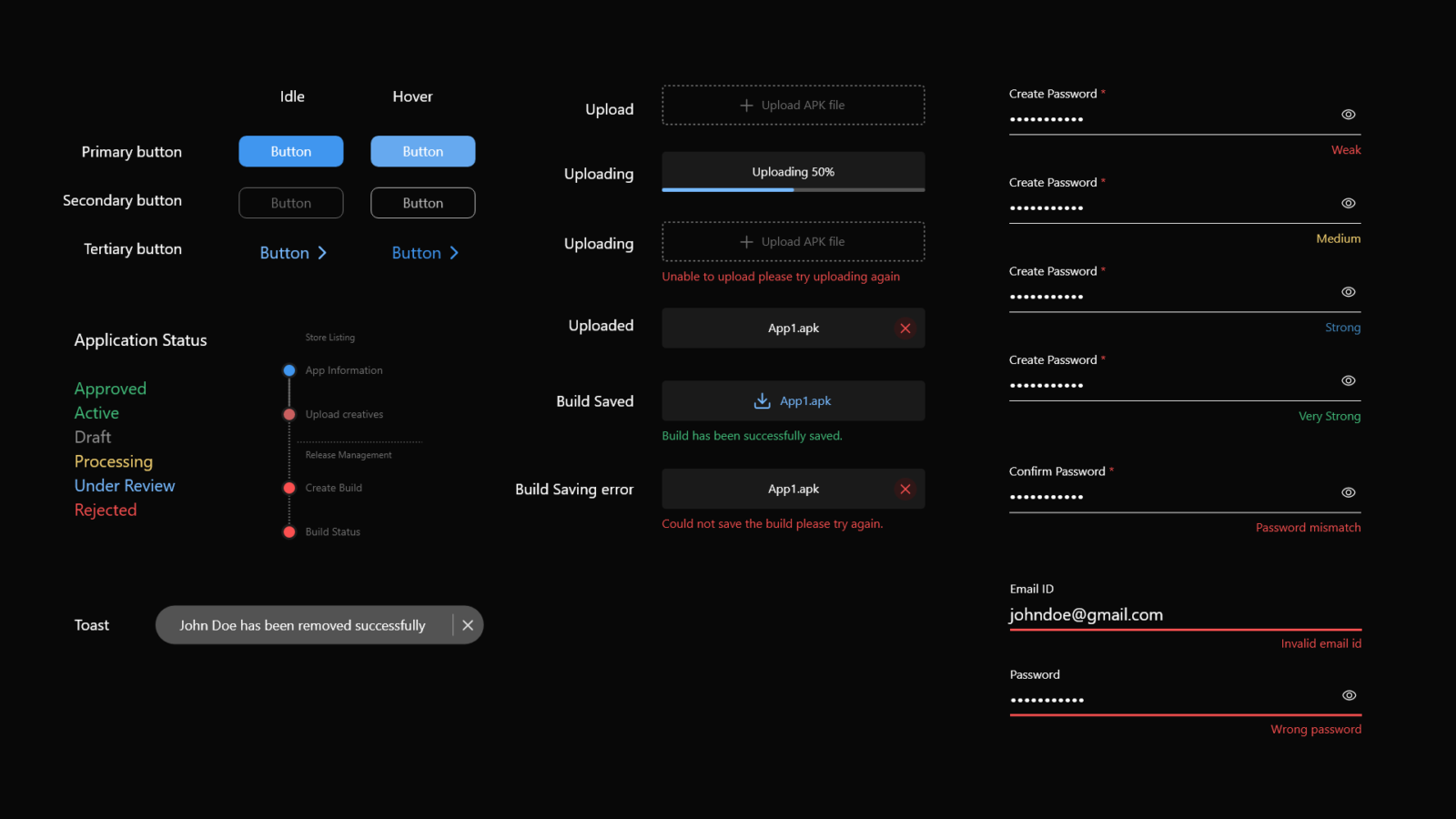Select the Build Status step

(322, 532)
